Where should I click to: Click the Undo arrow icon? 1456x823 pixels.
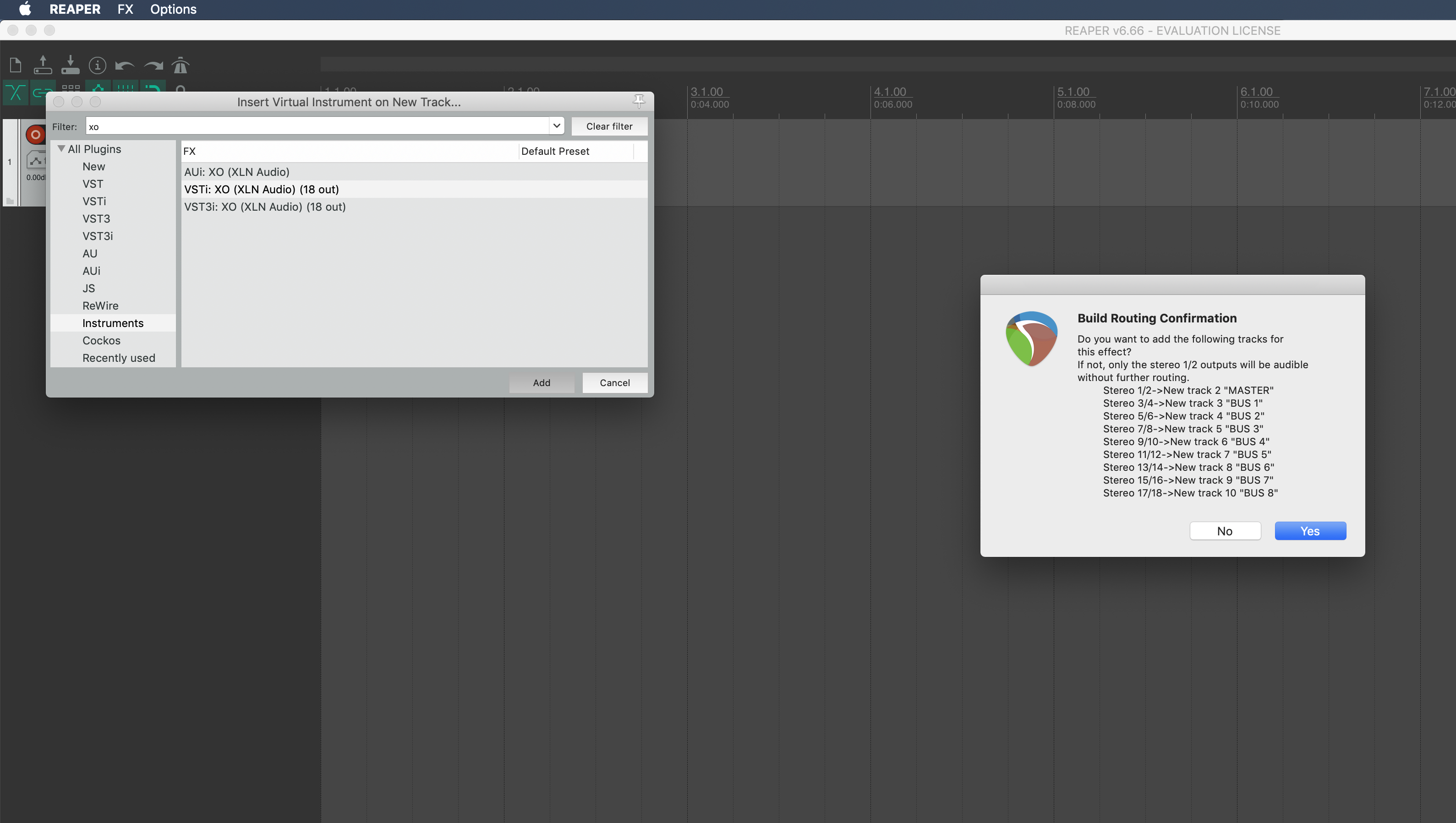pos(125,65)
